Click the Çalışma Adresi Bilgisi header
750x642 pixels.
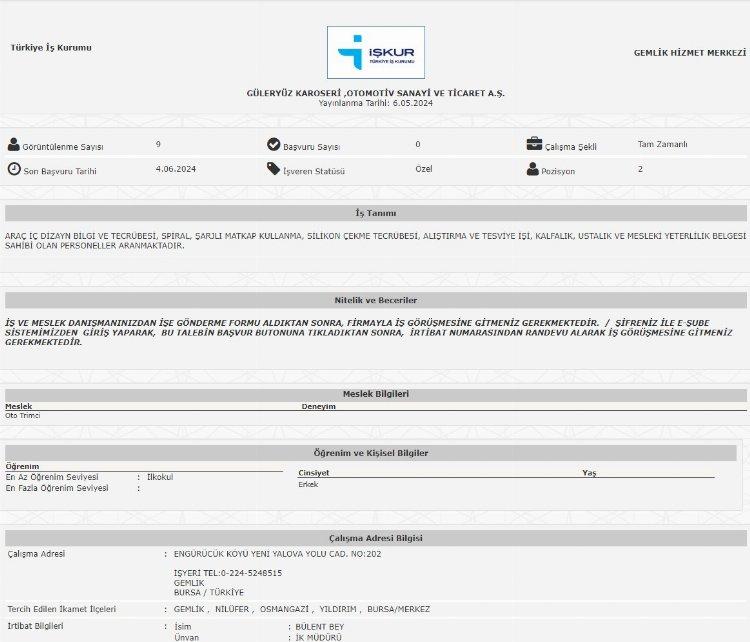pyautogui.click(x=375, y=538)
